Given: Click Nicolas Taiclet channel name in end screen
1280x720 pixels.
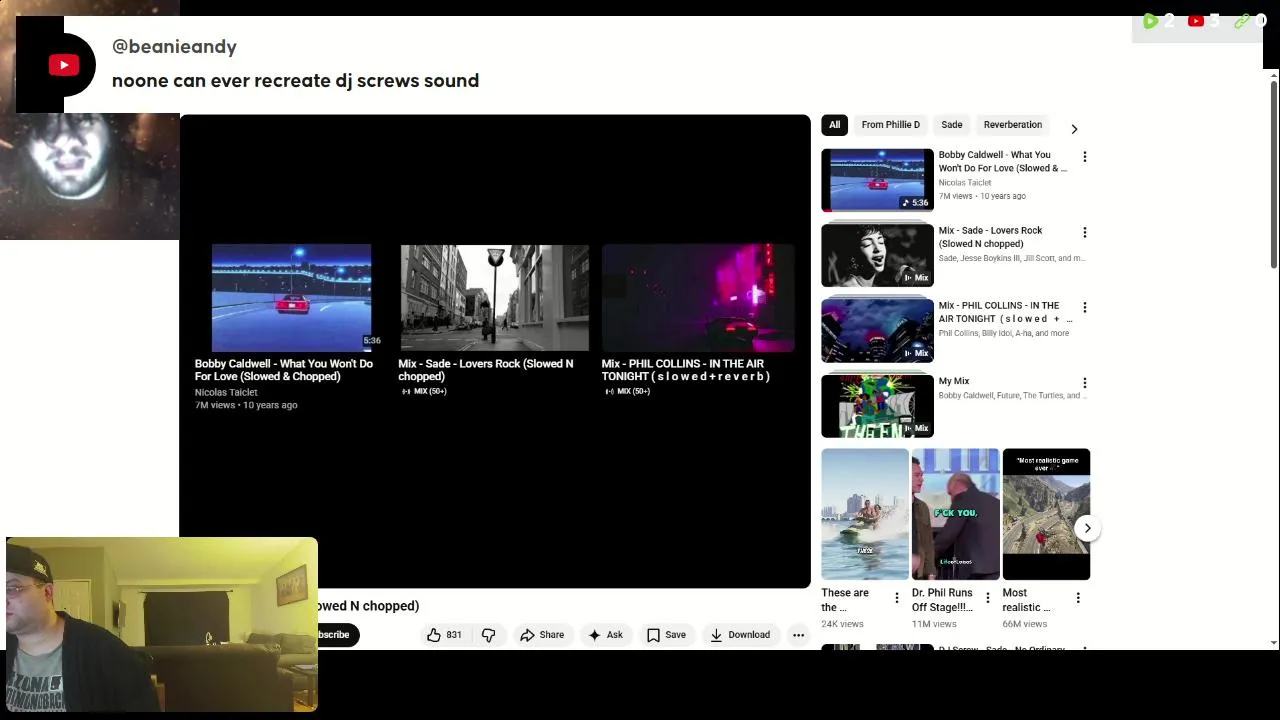Looking at the screenshot, I should tap(226, 392).
